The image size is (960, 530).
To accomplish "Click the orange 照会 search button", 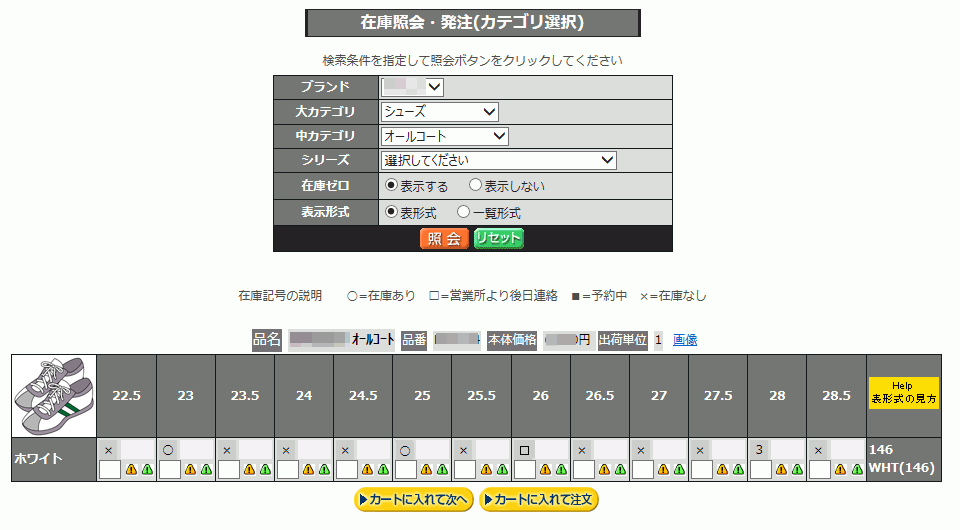I will click(x=444, y=238).
